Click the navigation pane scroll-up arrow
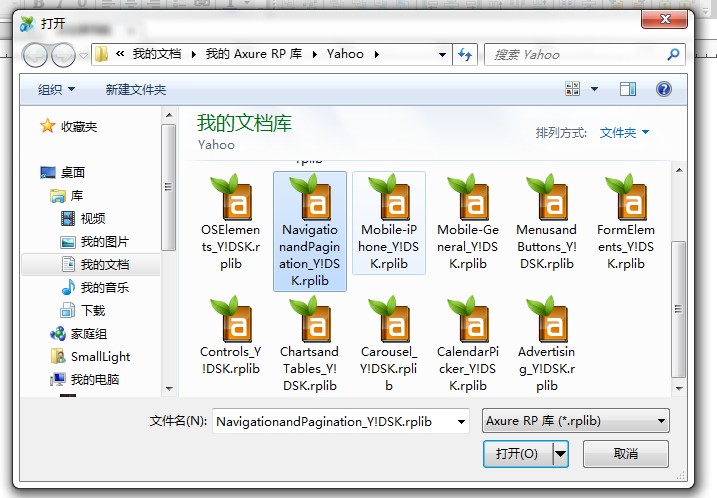The width and height of the screenshot is (717, 498). (x=169, y=115)
